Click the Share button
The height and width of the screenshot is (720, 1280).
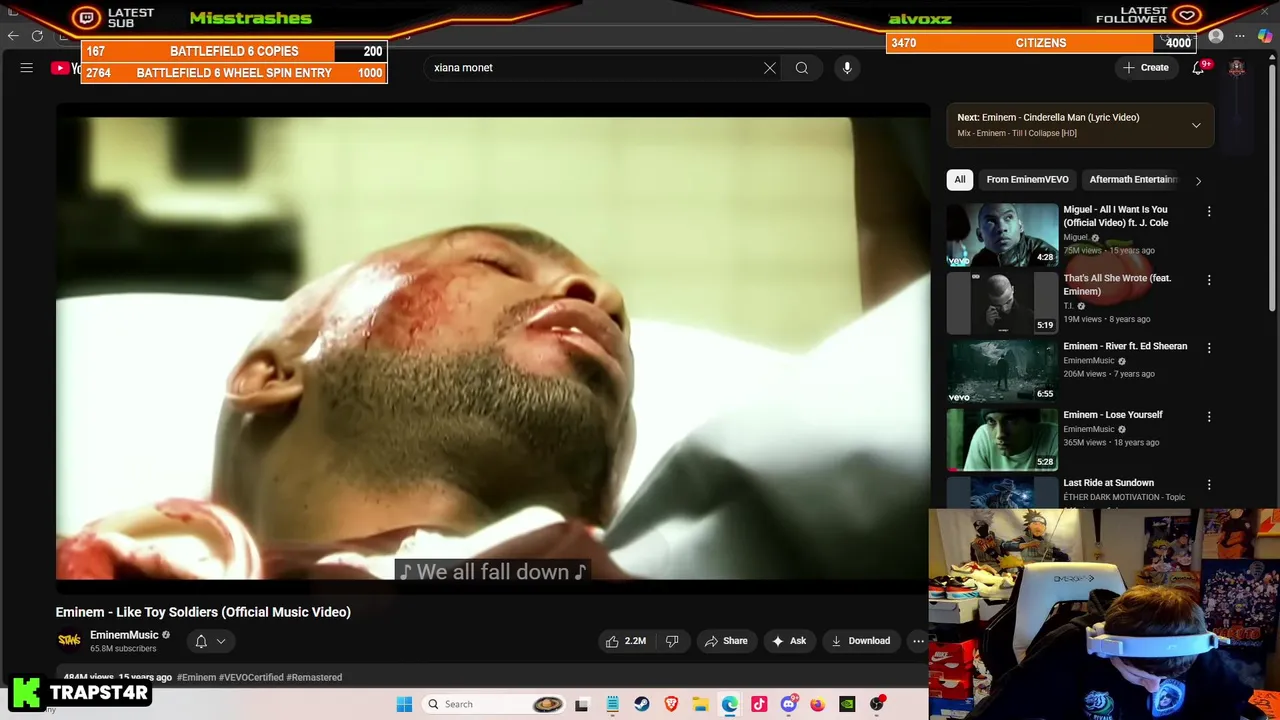click(726, 641)
